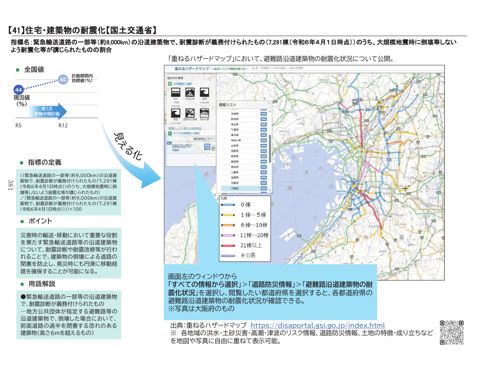480x371 pixels.
Task: Click the QR code image
Action: pyautogui.click(x=452, y=332)
